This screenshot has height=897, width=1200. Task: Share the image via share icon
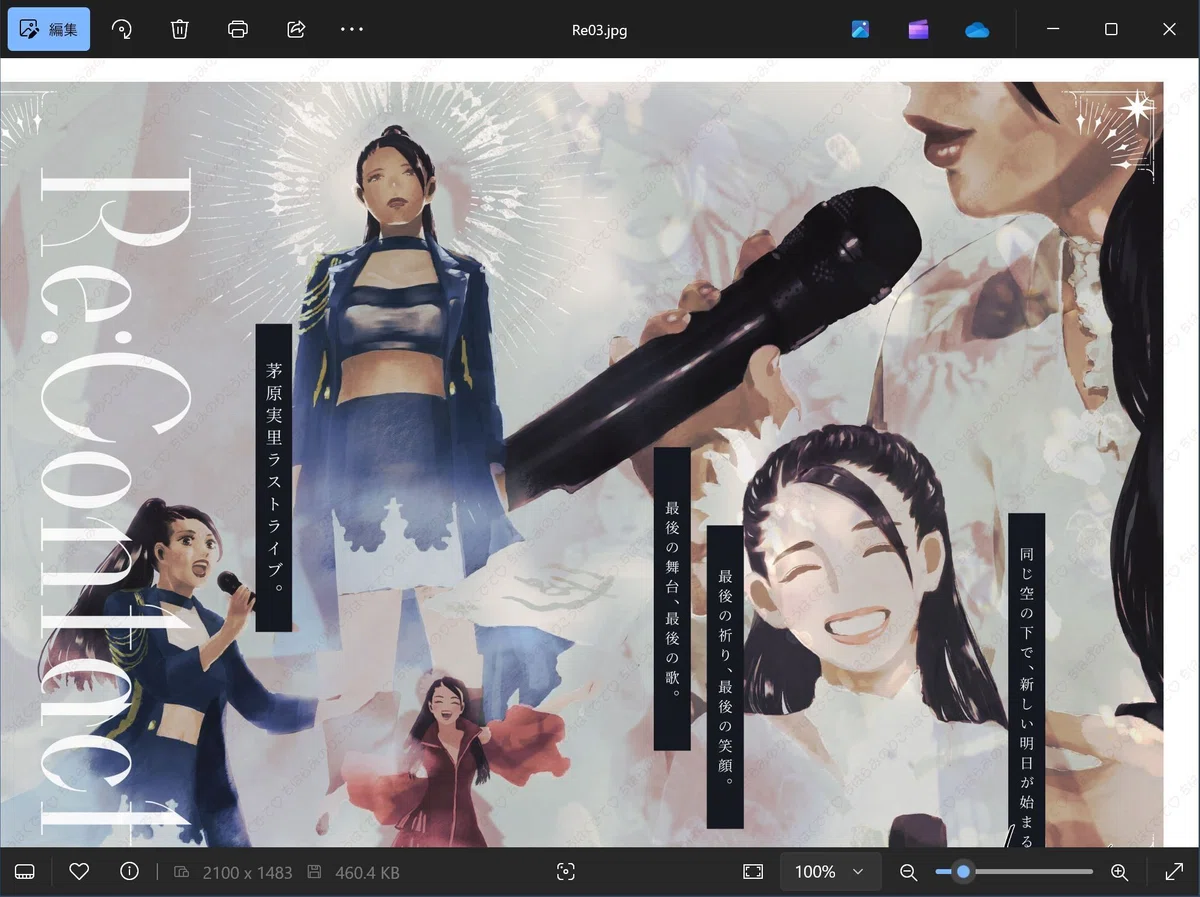[x=296, y=29]
